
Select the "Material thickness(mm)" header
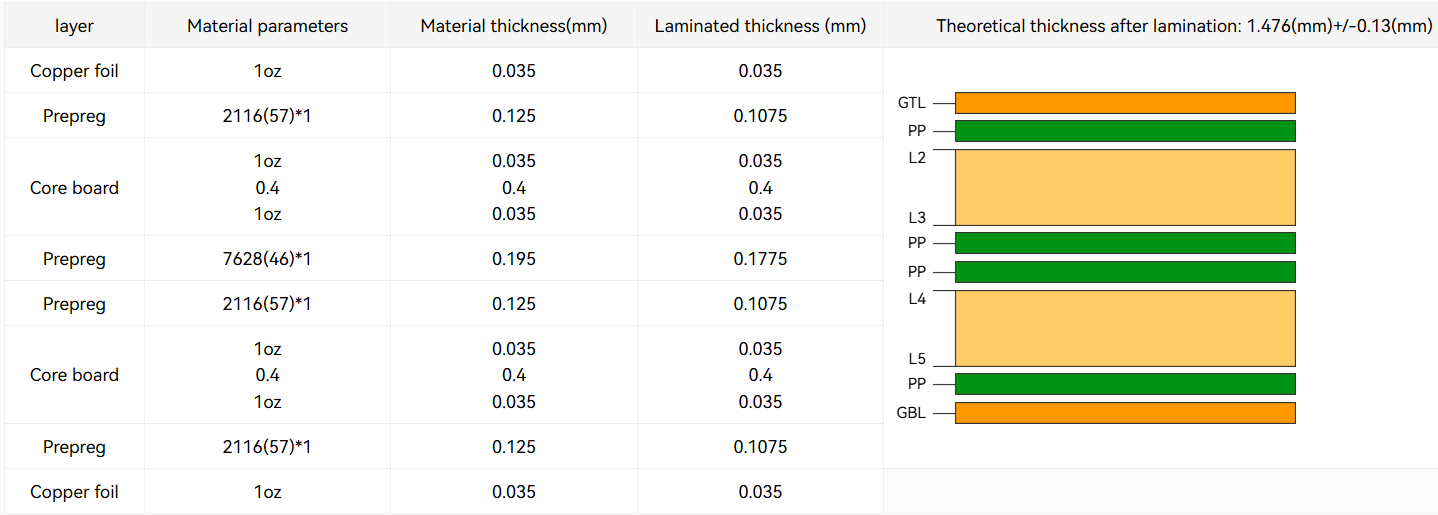(x=513, y=26)
